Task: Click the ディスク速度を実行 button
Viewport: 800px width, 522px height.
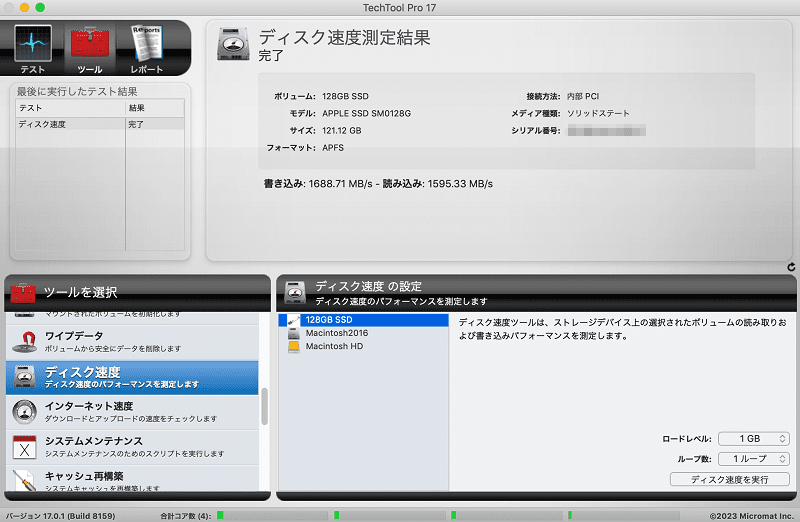Action: [x=730, y=479]
